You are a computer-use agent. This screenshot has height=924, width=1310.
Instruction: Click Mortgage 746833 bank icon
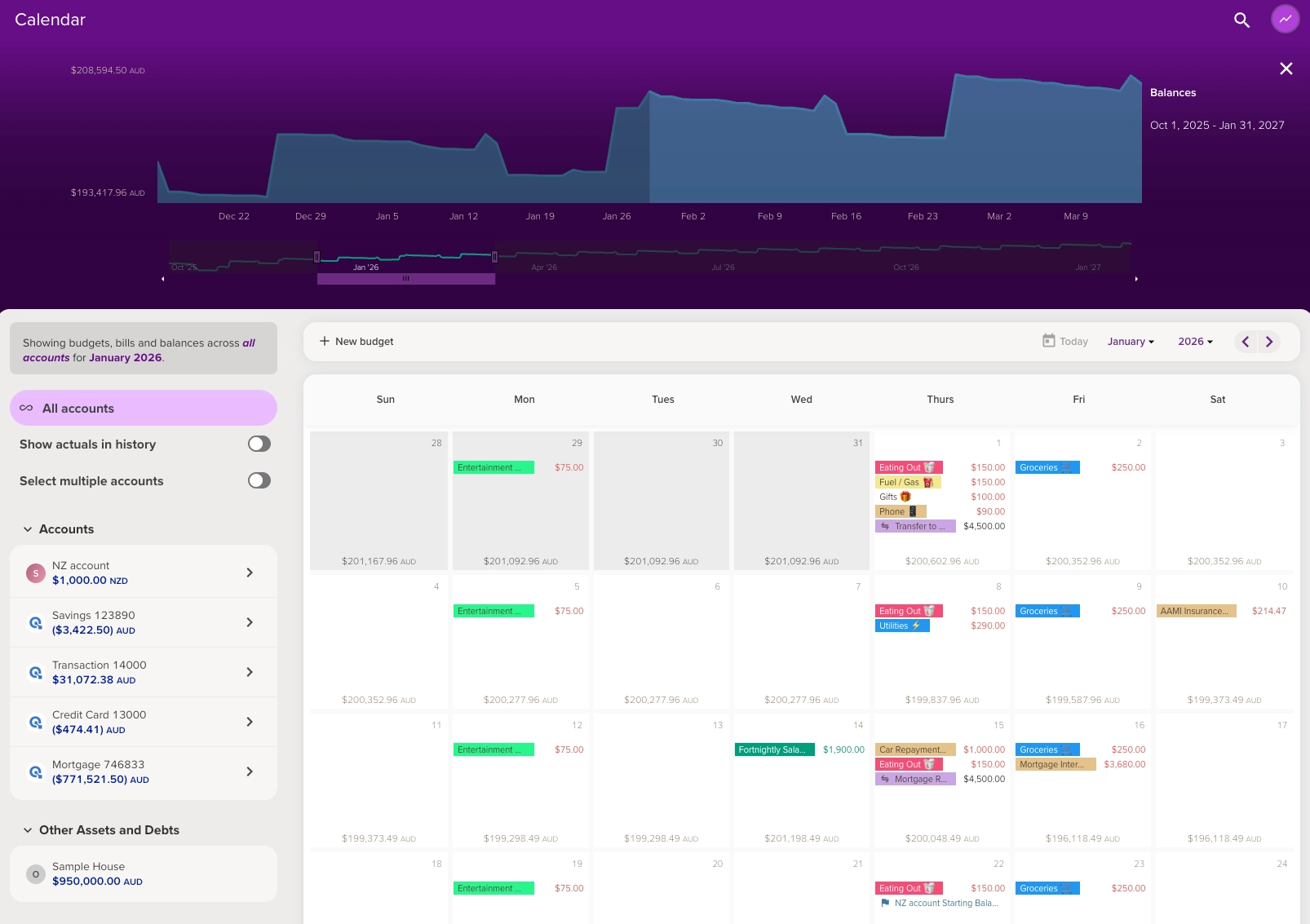click(x=35, y=772)
